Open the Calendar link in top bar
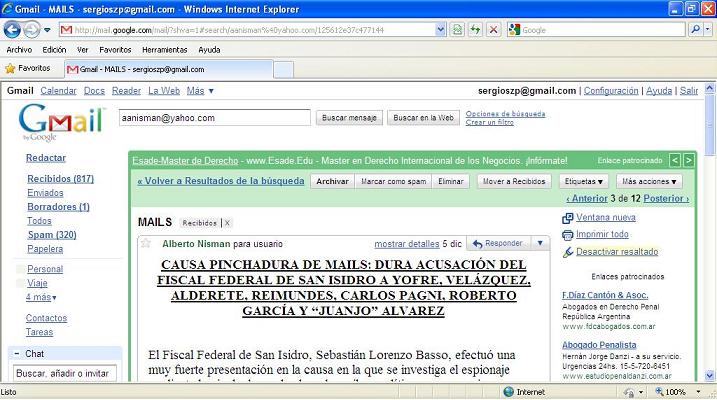 point(58,91)
